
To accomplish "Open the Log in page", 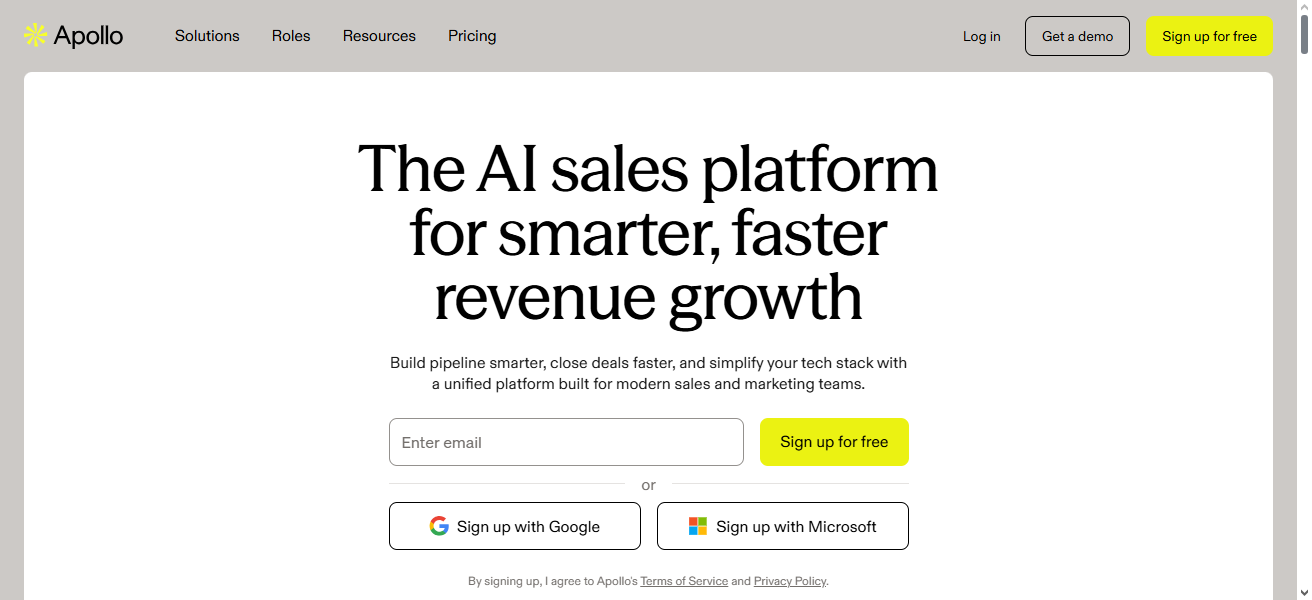I will [x=981, y=36].
